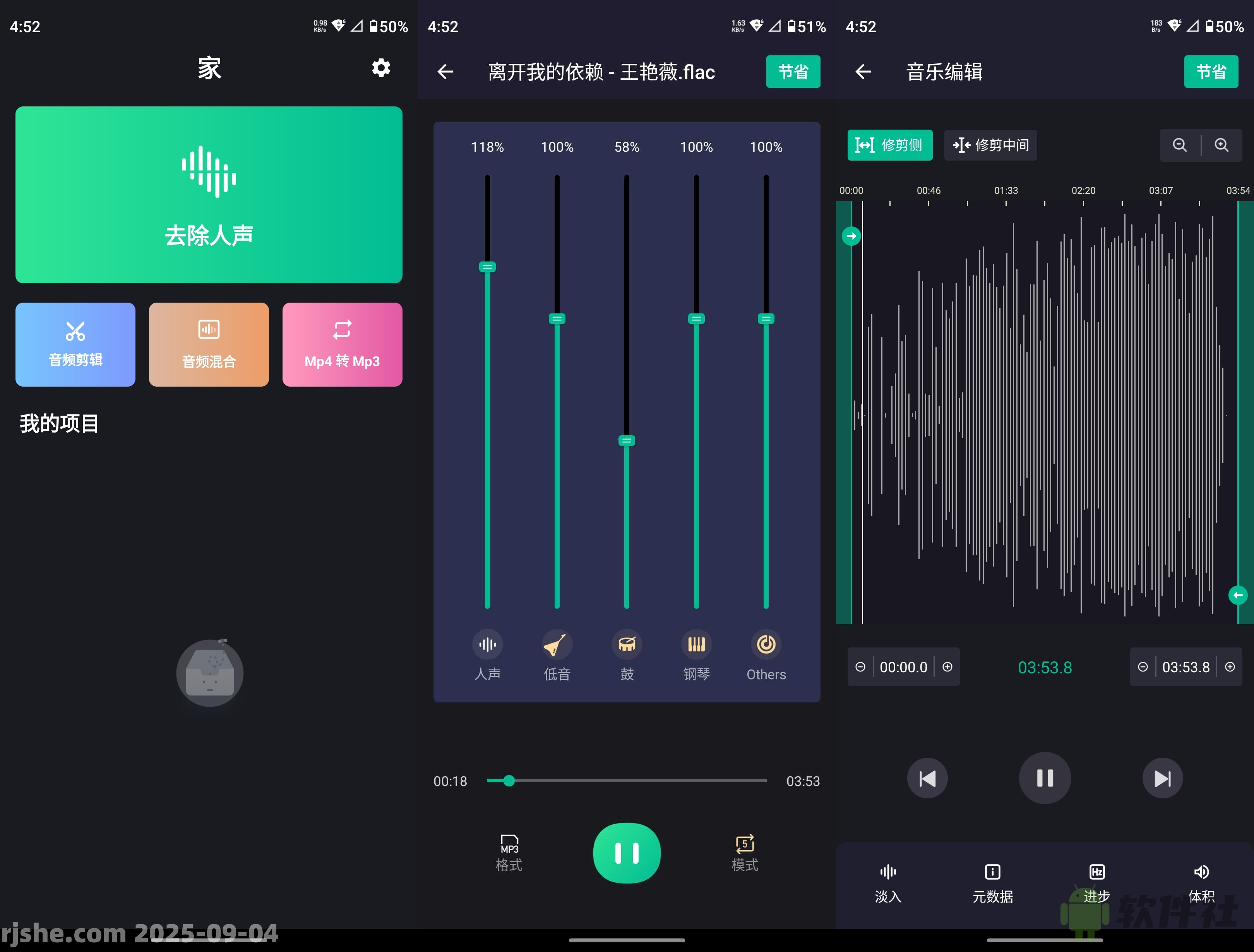
Task: Zoom into the waveform using the magnifier icon
Action: click(1222, 145)
